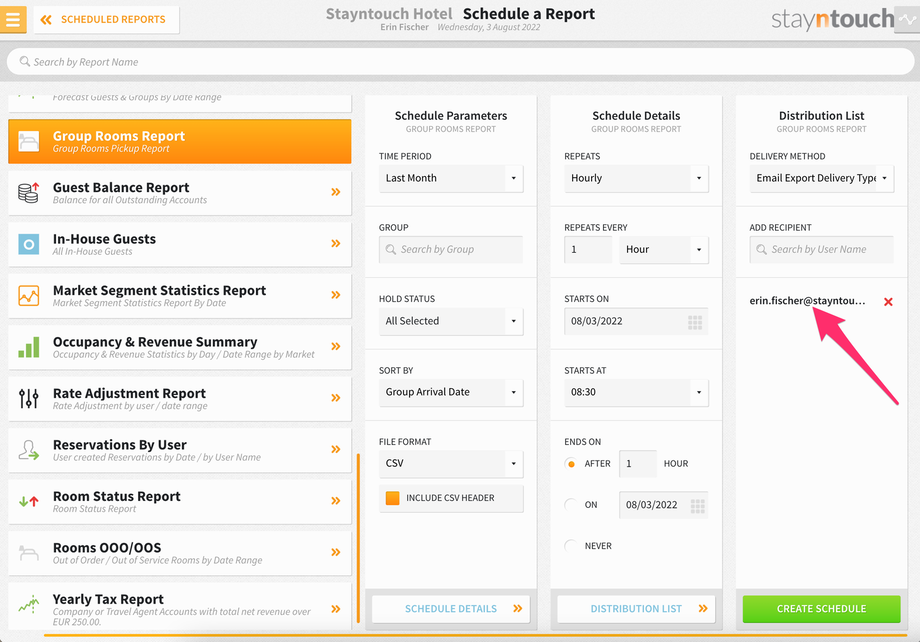Expand Occupancy & Revenue Summary chevron
Screen dimensions: 920x642
click(336, 346)
